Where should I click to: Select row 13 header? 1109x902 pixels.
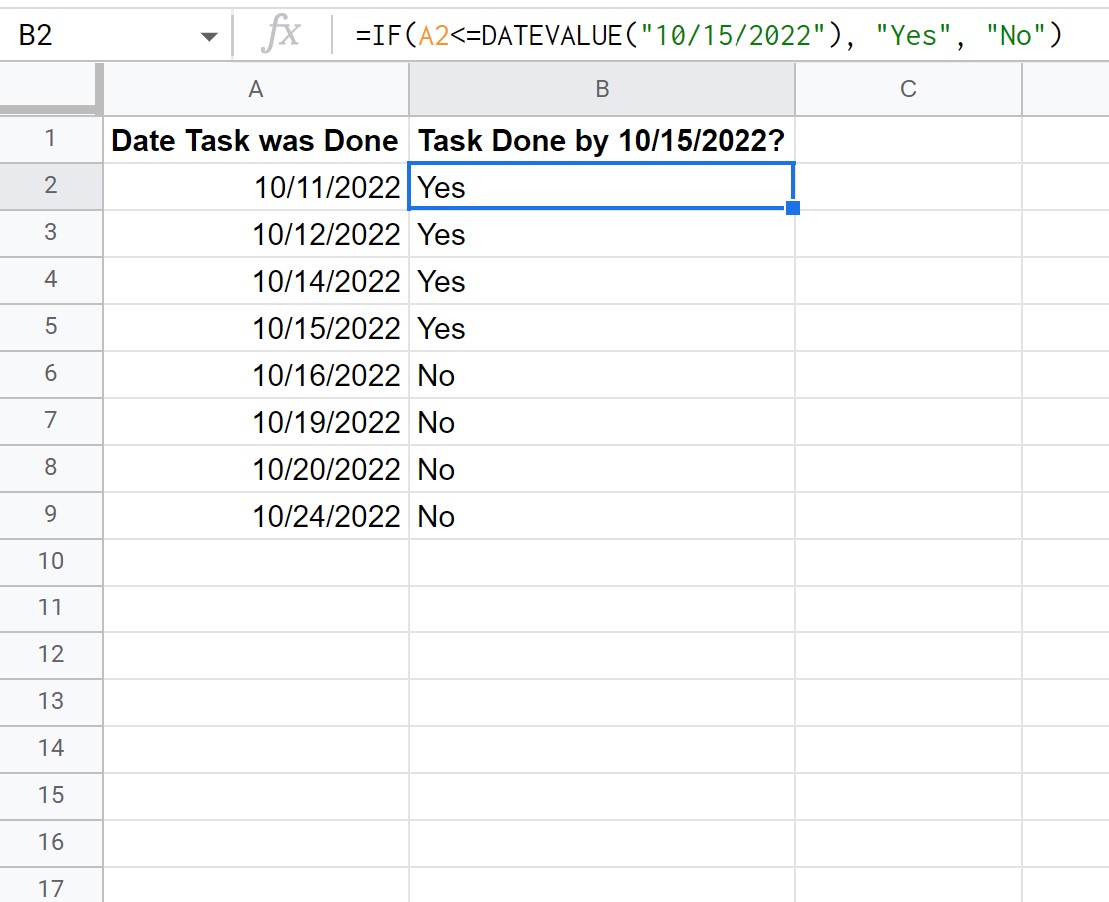pos(51,702)
